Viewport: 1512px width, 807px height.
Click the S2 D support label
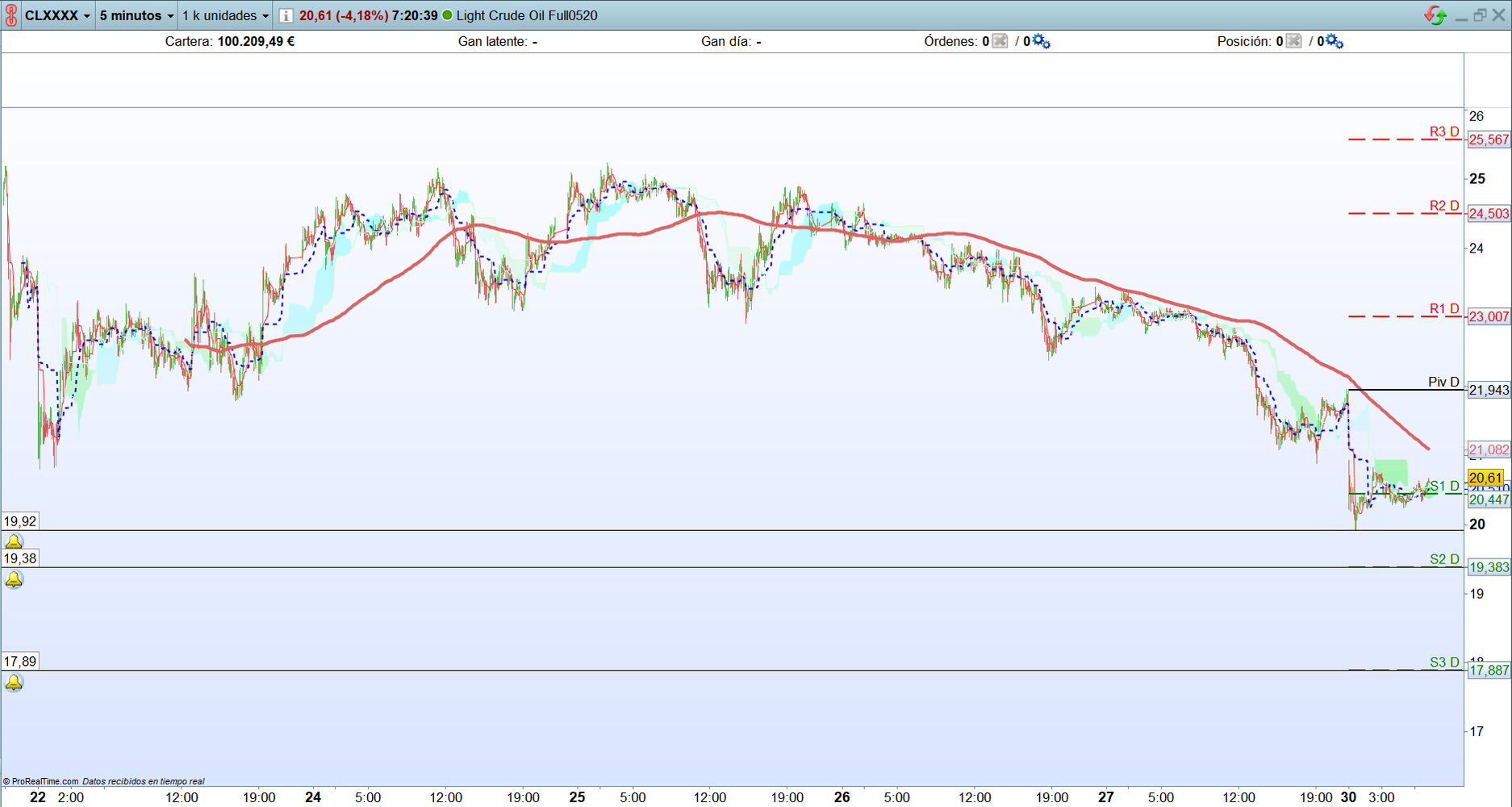pyautogui.click(x=1444, y=559)
